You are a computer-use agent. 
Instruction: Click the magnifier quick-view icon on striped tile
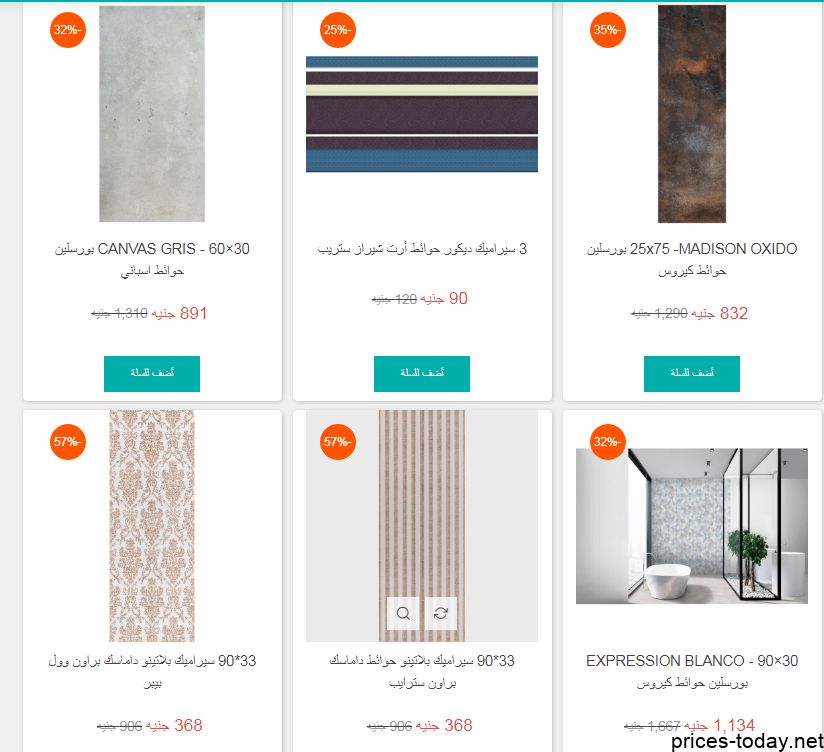point(403,613)
